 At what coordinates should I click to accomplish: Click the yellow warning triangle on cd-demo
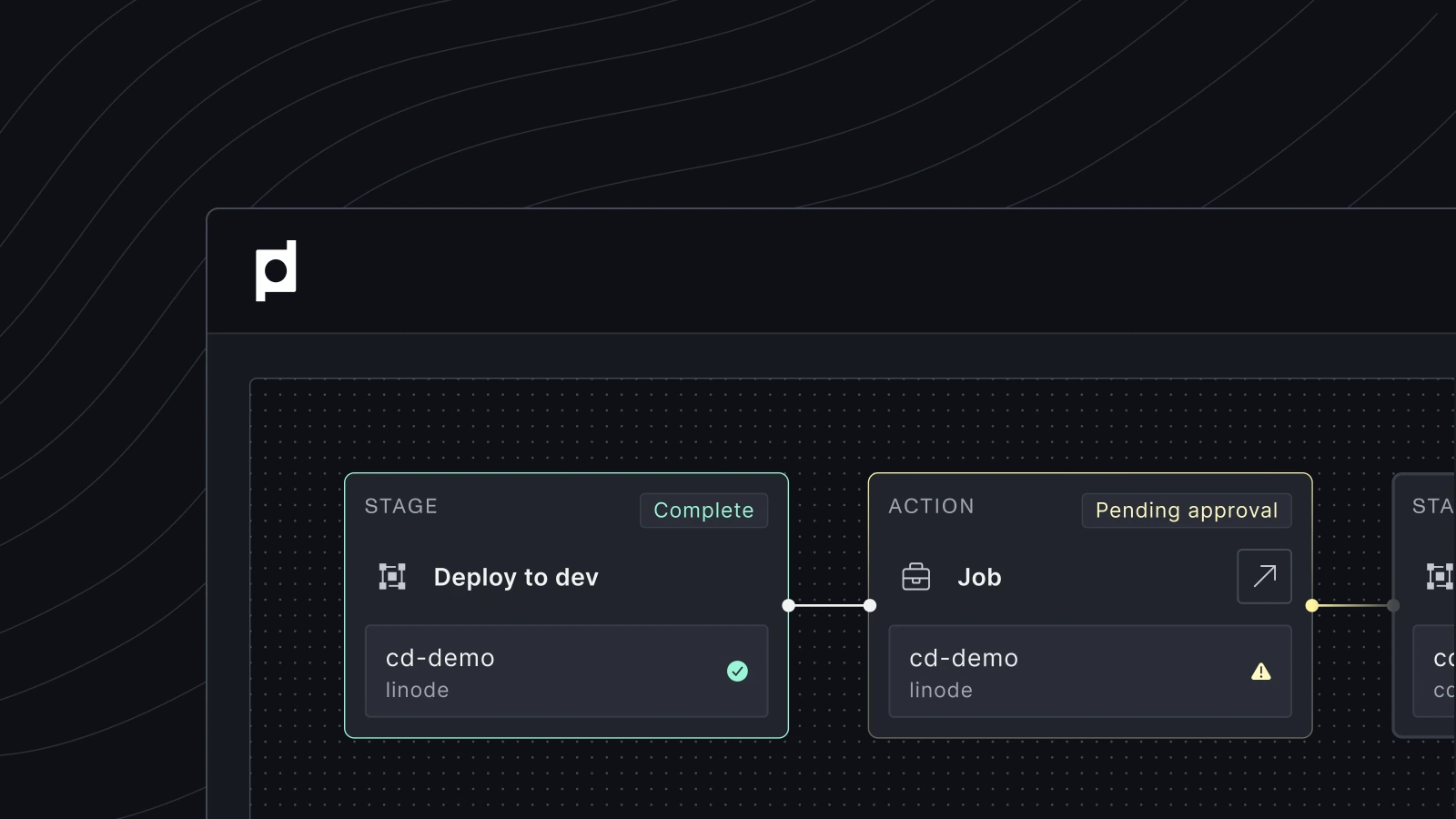(x=1260, y=672)
